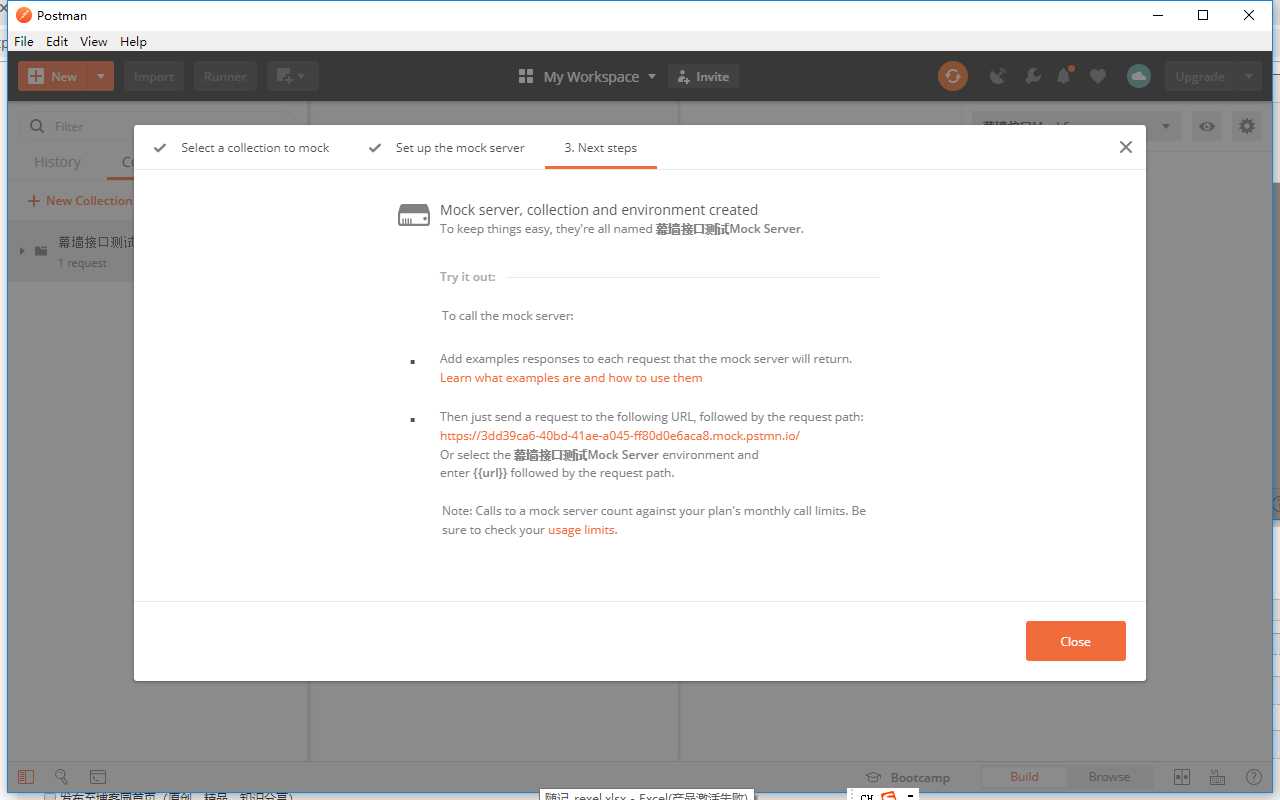
Task: Open manage environments gear icon
Action: 1246,126
